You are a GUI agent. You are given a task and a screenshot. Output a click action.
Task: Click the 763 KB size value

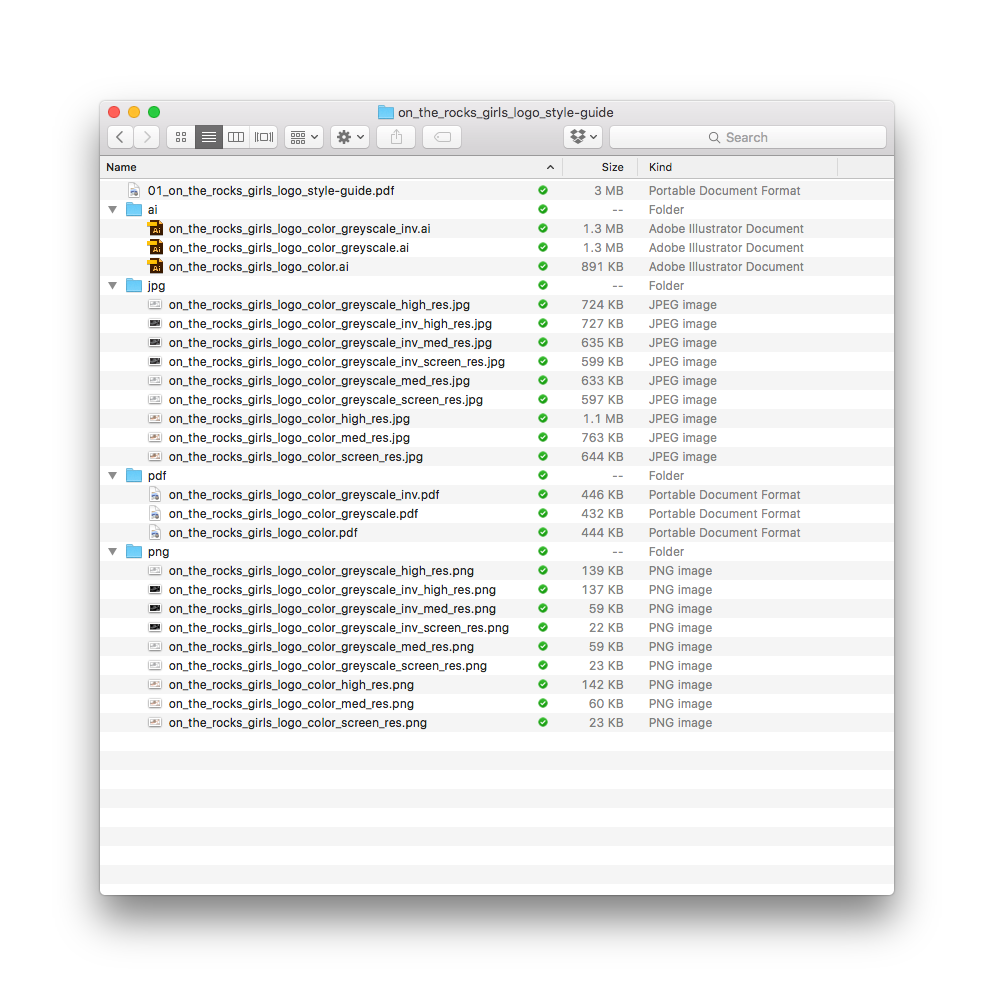pos(602,438)
